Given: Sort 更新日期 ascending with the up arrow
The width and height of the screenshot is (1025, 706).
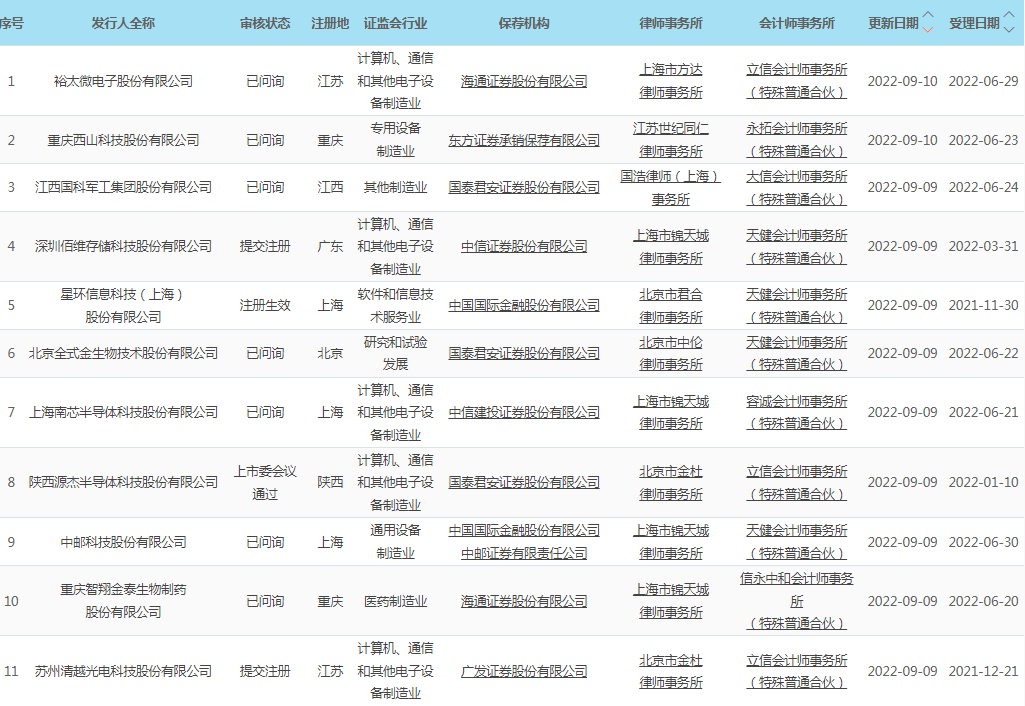Looking at the screenshot, I should (928, 16).
